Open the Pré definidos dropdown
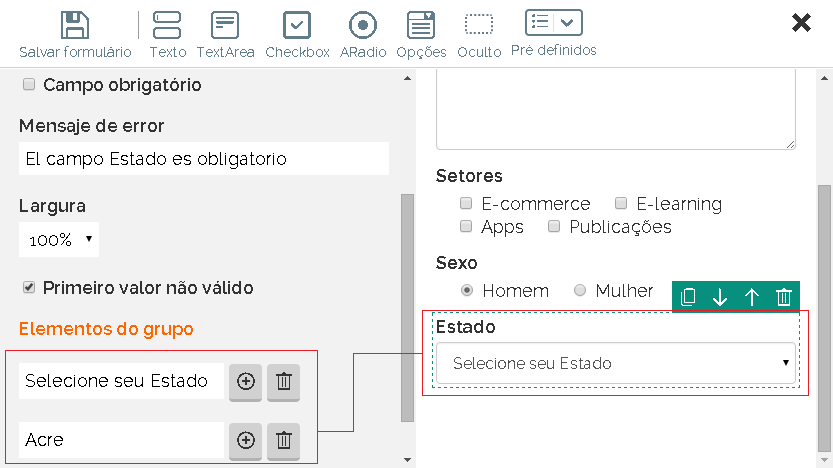This screenshot has height=468, width=833. pyautogui.click(x=553, y=22)
